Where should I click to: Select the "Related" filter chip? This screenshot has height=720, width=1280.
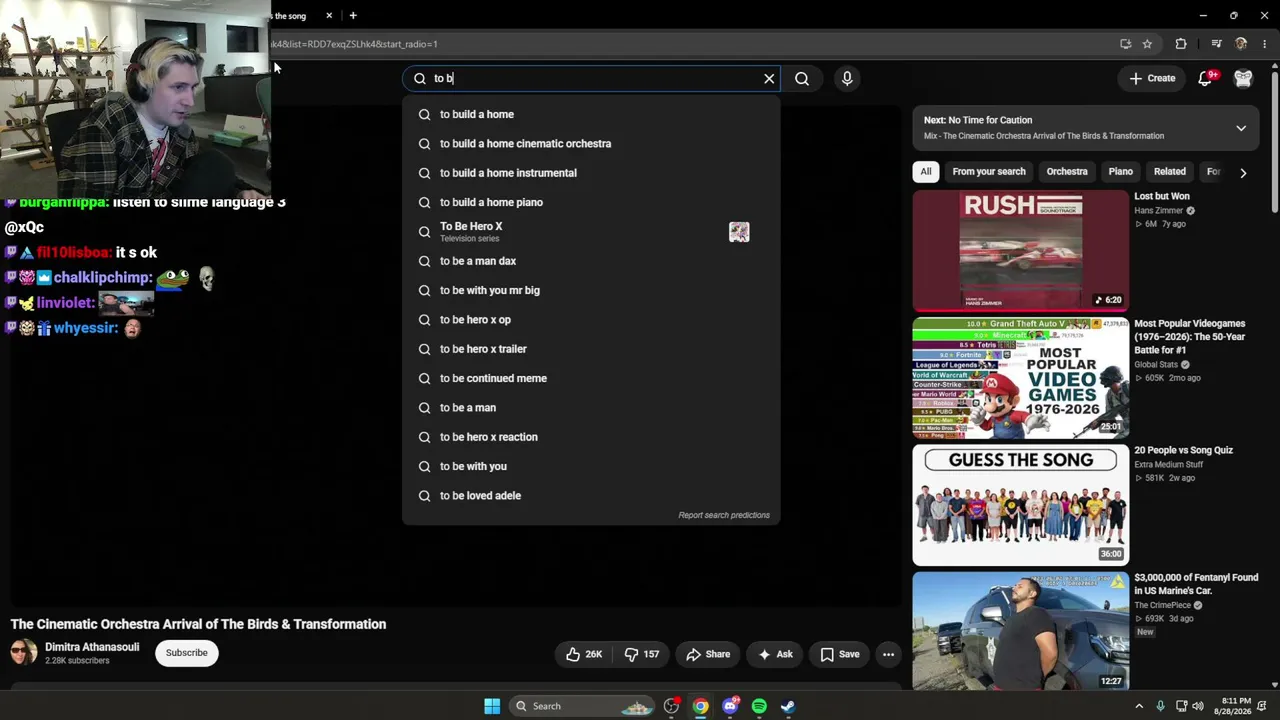pos(1169,172)
